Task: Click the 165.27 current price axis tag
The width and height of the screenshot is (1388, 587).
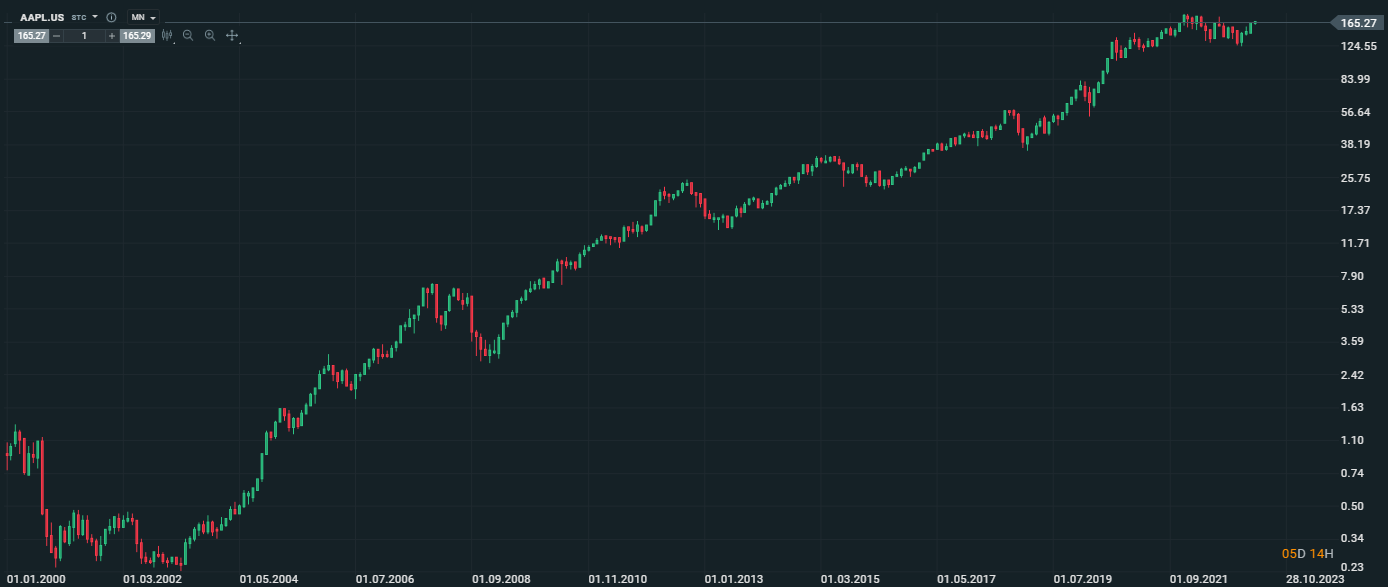Action: click(1359, 23)
